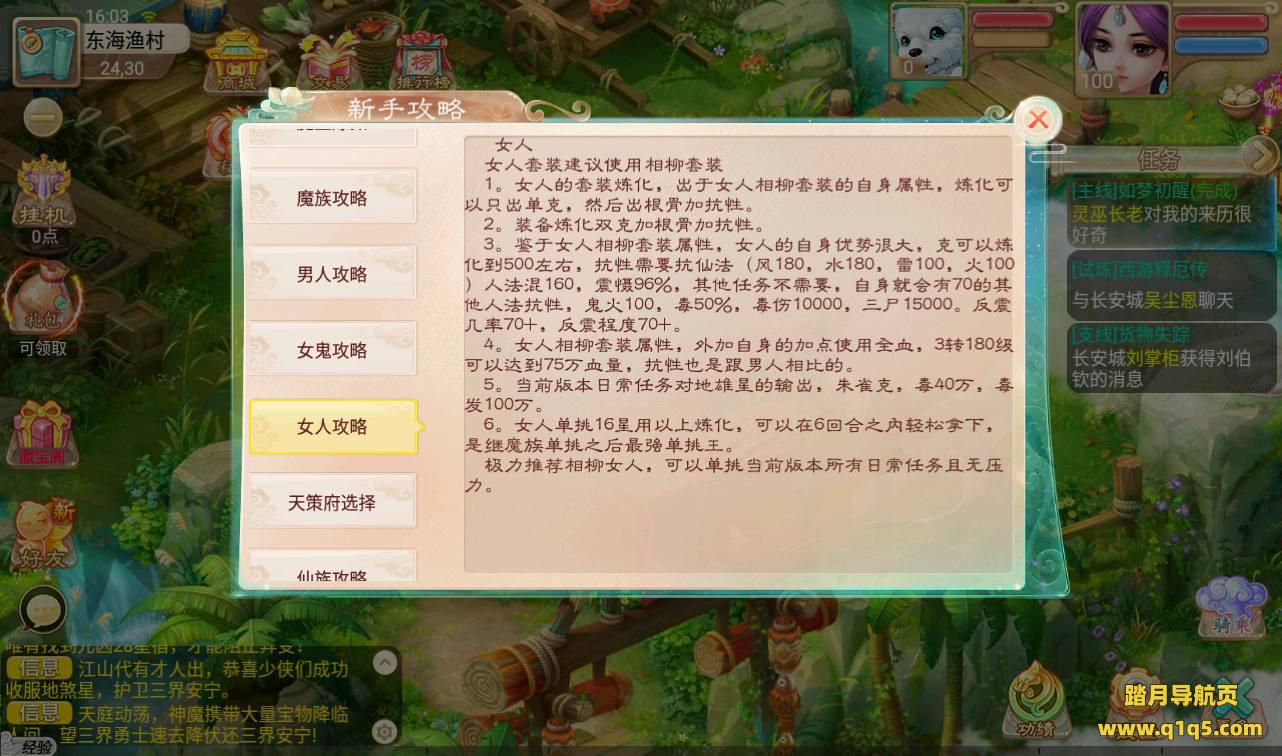1282x756 pixels.
Task: Select the 魔族攻略 guide tab
Action: point(332,198)
